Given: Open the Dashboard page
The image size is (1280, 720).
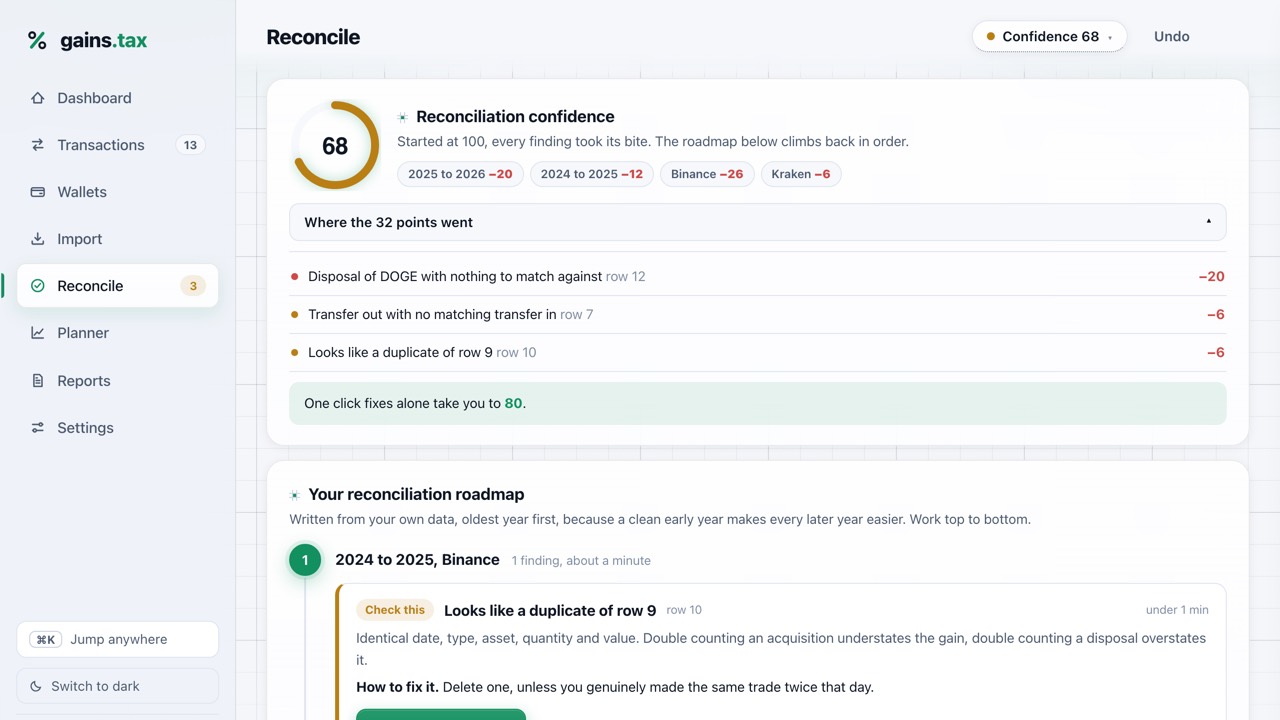Looking at the screenshot, I should (118, 98).
